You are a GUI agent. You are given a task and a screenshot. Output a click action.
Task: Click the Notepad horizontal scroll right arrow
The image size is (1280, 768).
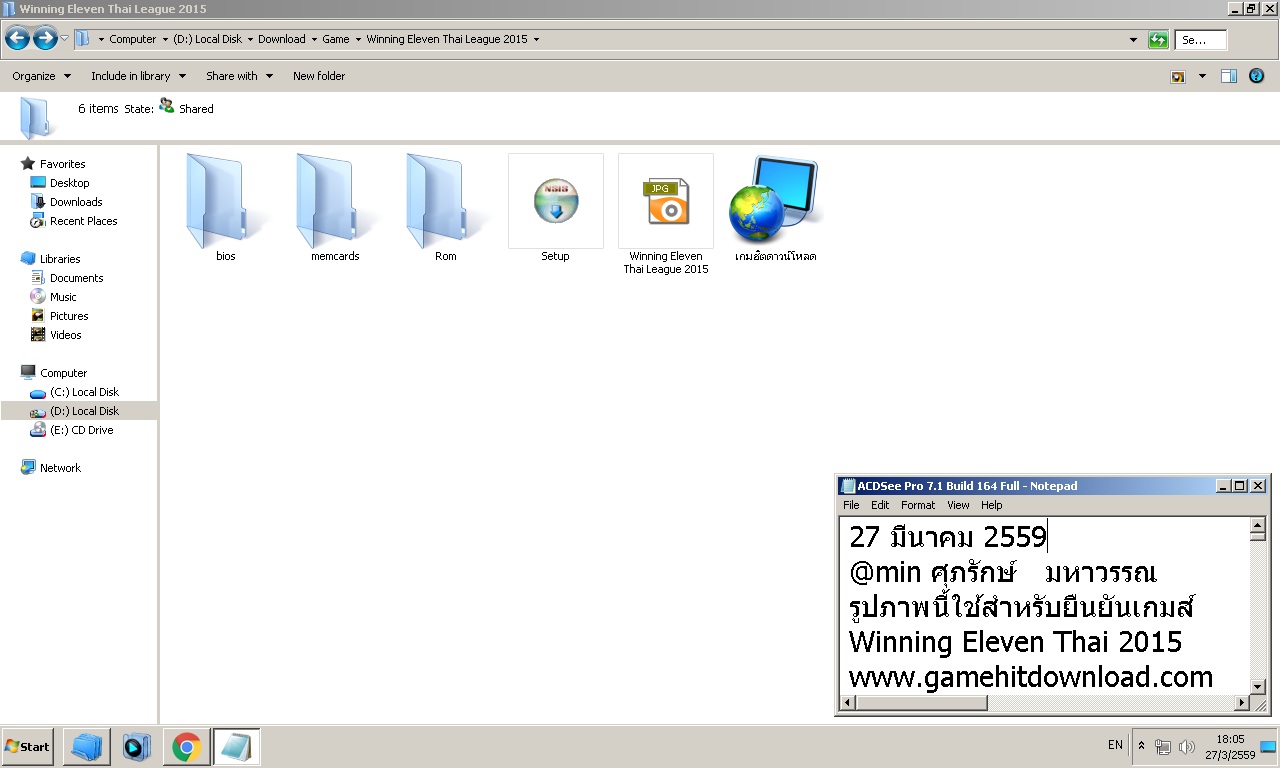(x=1242, y=703)
